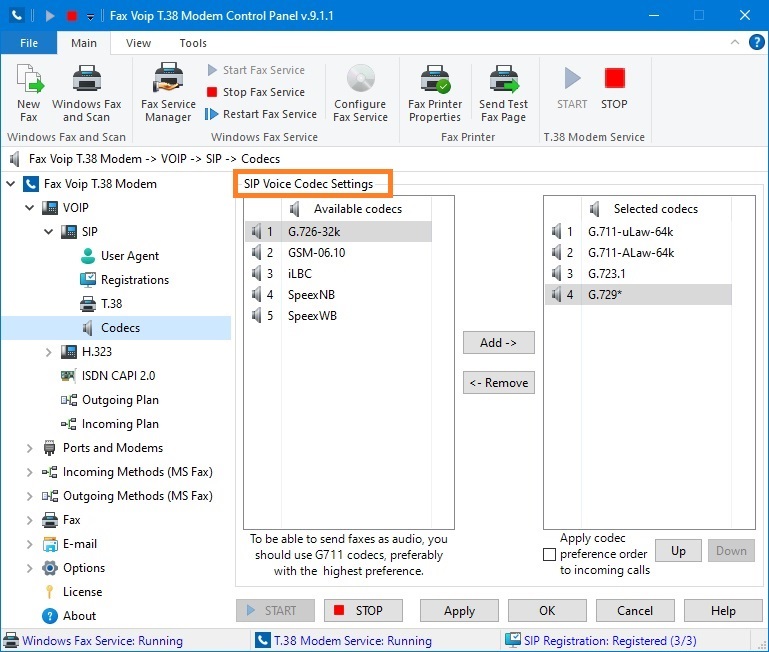Select GSM-06.10 in available codecs
Screen dimensions: 769x652
click(338, 253)
